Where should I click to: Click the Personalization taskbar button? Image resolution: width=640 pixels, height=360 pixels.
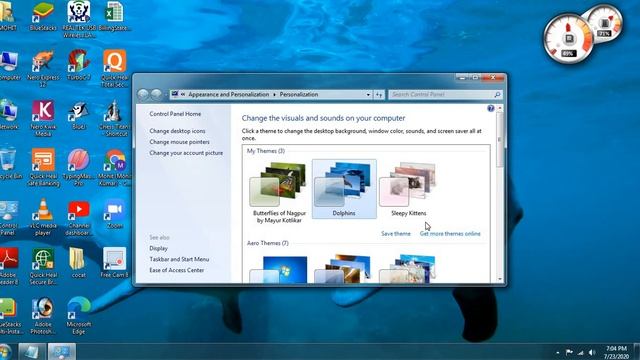coord(62,352)
